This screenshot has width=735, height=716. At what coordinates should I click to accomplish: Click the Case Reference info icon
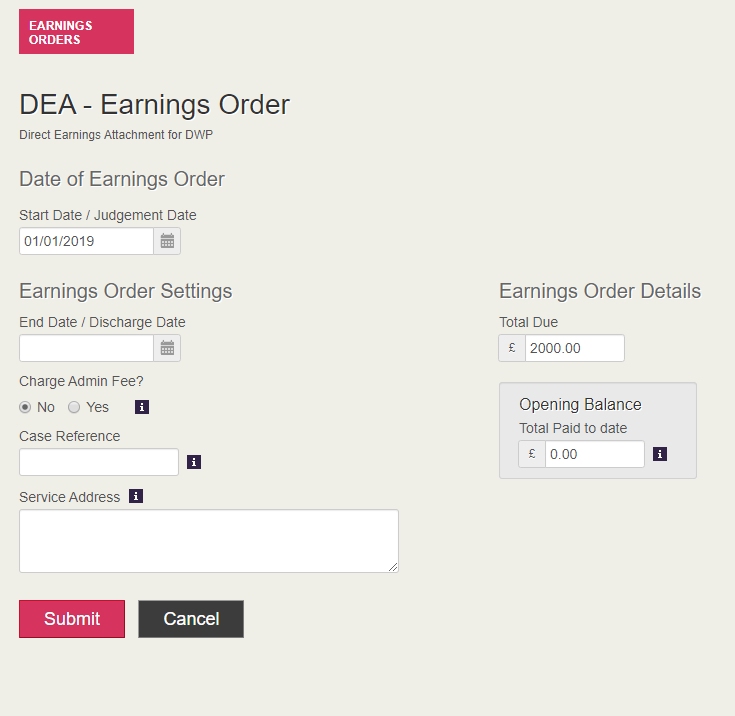194,462
